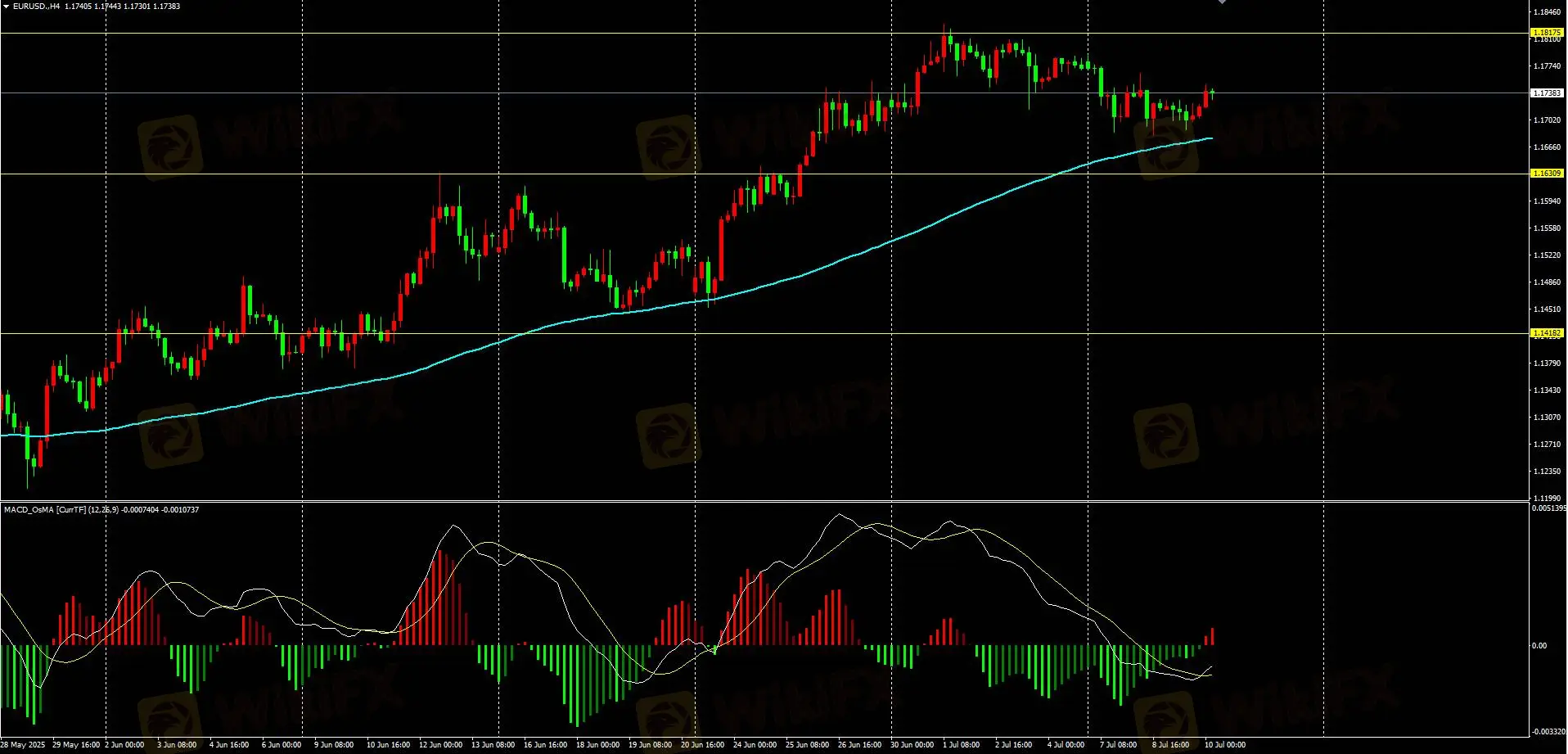Click the 18 Jun 00:00 time label
1568x754 pixels.
pyautogui.click(x=598, y=745)
